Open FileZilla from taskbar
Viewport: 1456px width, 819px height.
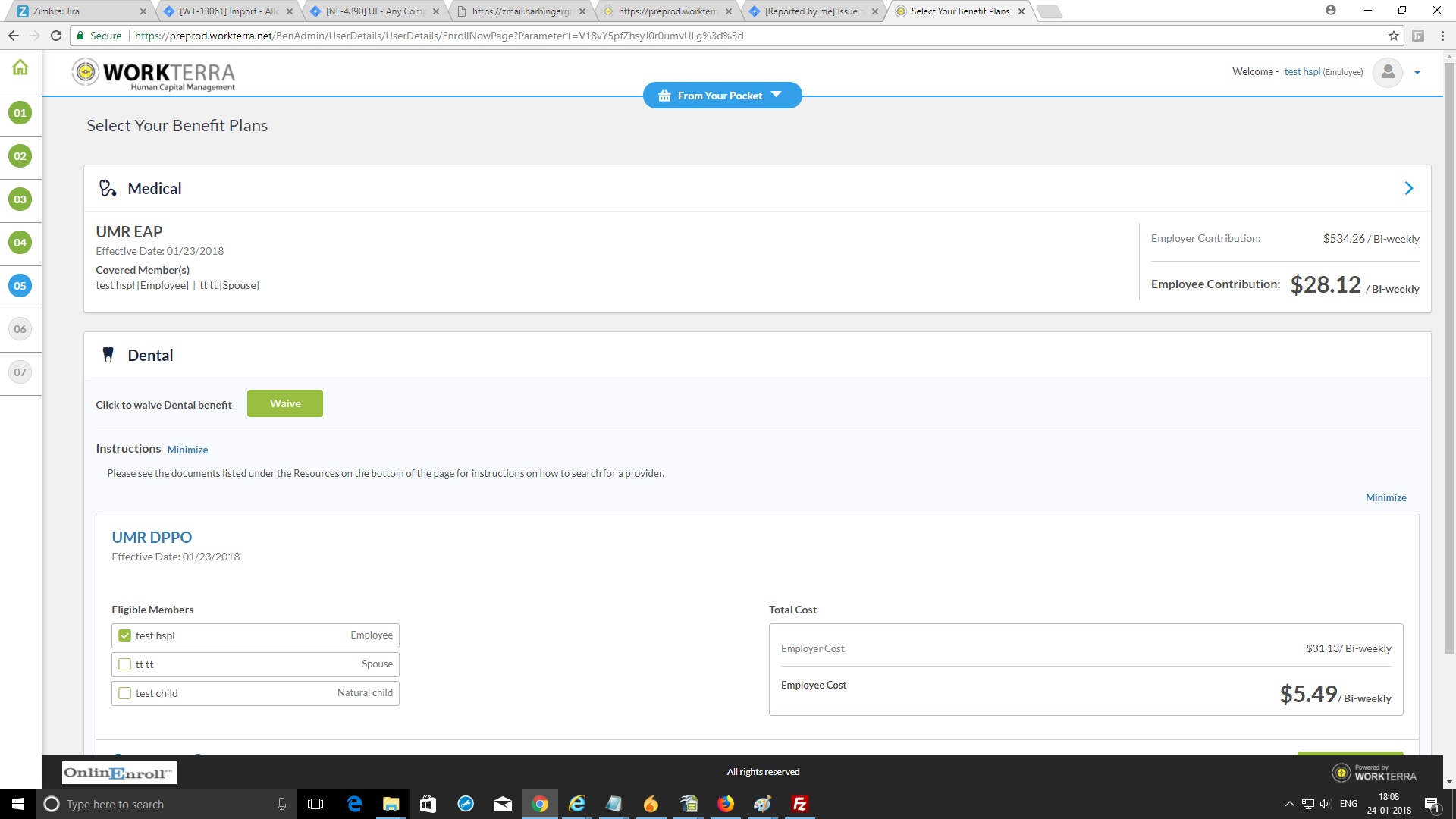[x=799, y=804]
